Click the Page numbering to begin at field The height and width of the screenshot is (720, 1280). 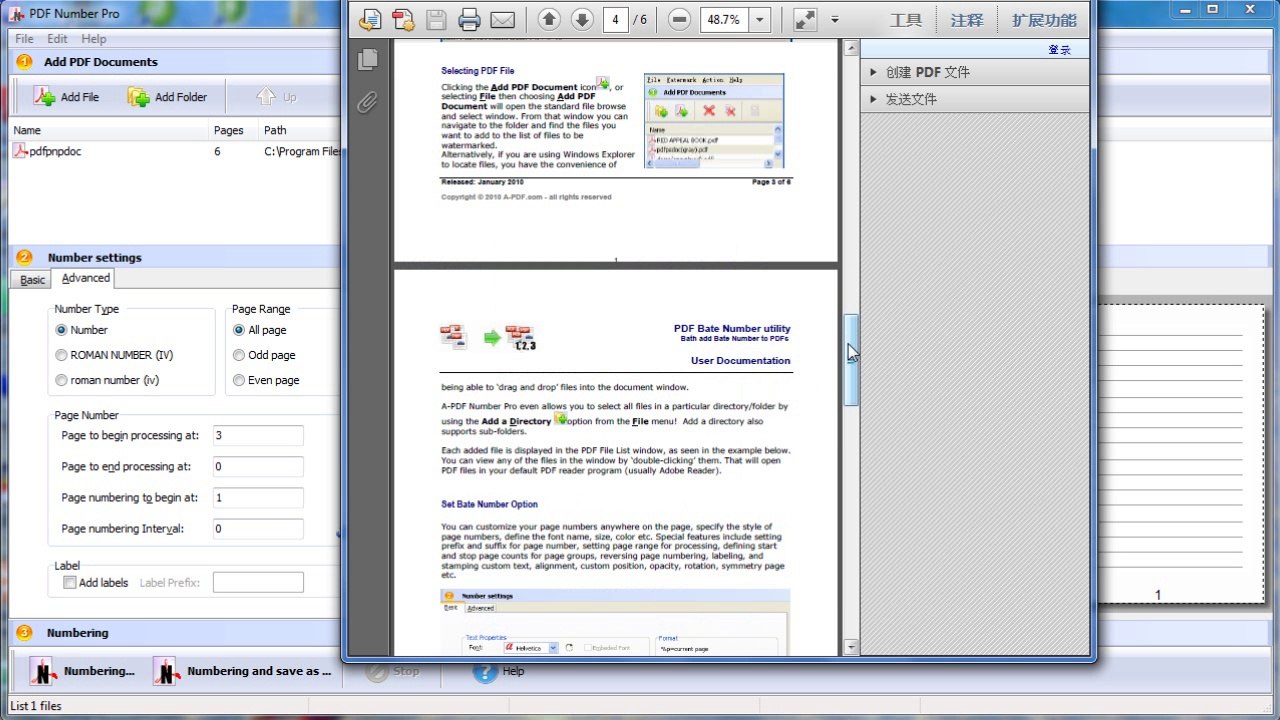258,497
